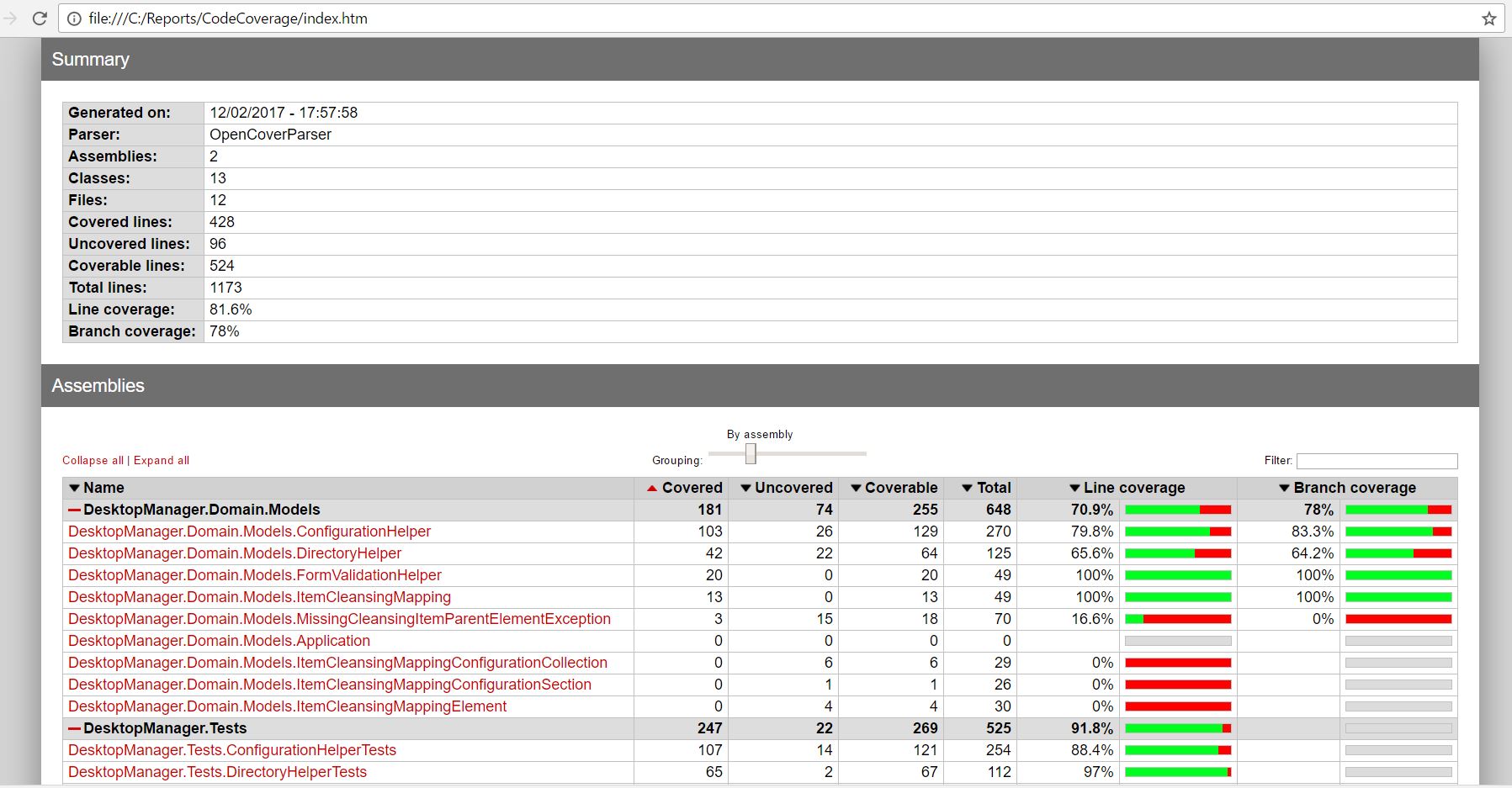
Task: Open MissingCleansingItemParentElementException class details
Action: [339, 619]
